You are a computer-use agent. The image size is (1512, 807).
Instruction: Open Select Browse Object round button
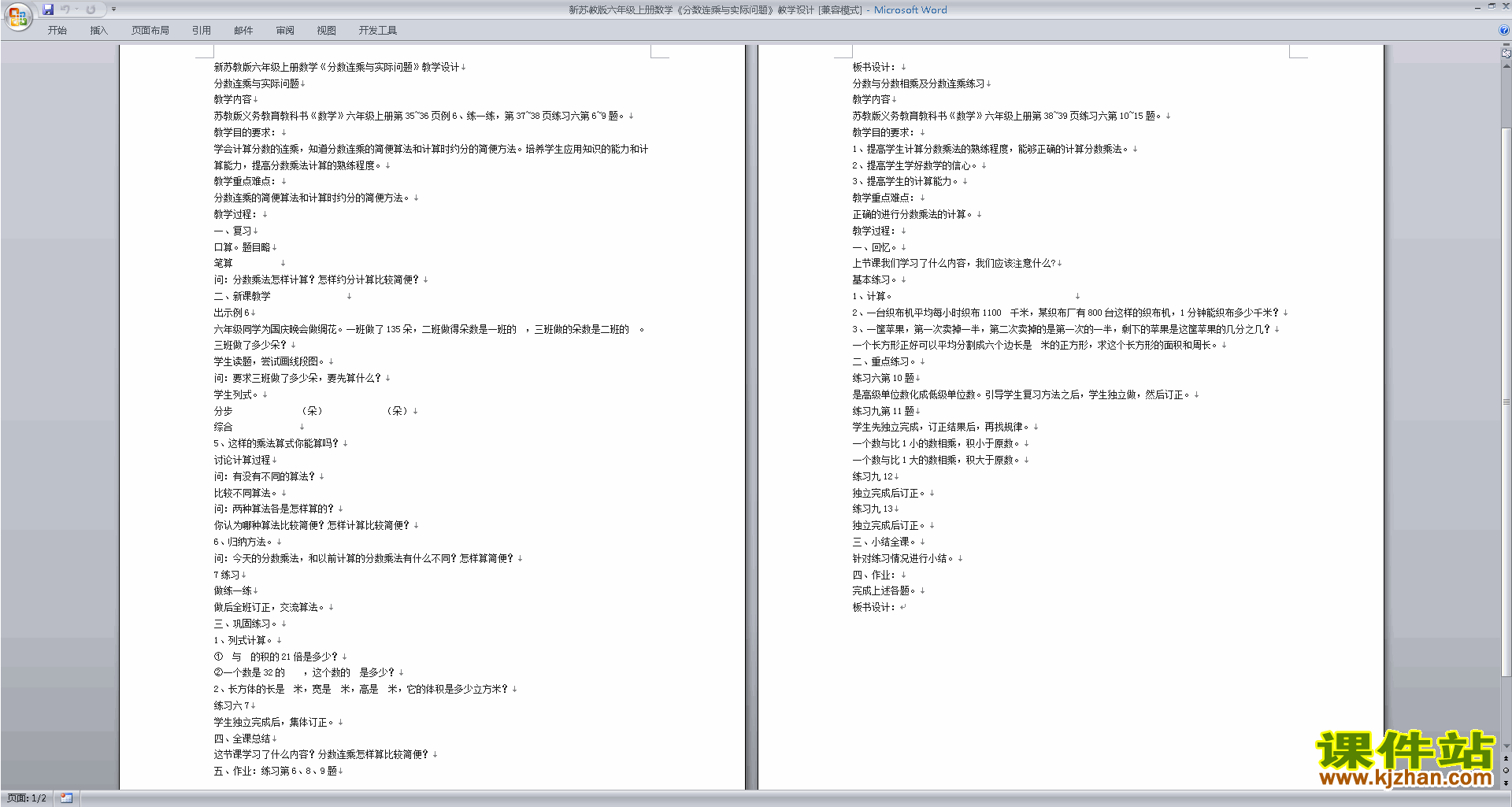1506,771
